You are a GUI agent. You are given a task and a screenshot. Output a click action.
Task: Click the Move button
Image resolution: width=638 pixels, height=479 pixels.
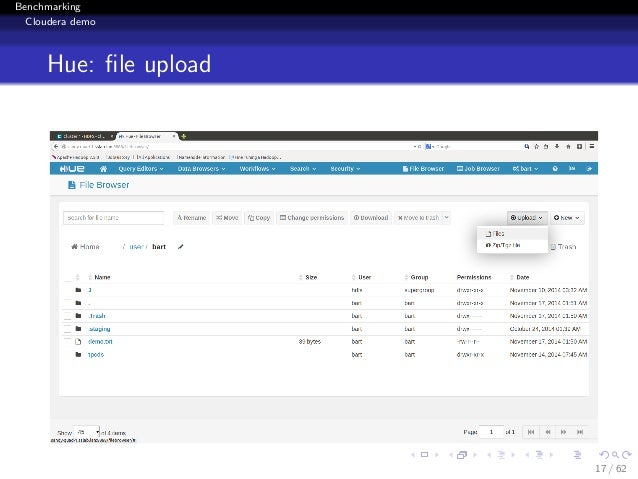pos(227,218)
